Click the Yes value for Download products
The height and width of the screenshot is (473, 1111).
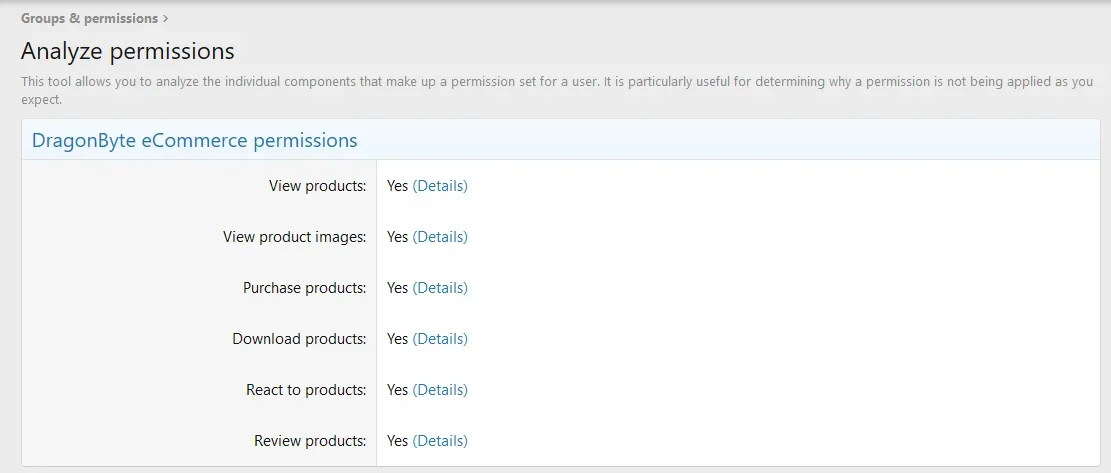[x=397, y=338]
